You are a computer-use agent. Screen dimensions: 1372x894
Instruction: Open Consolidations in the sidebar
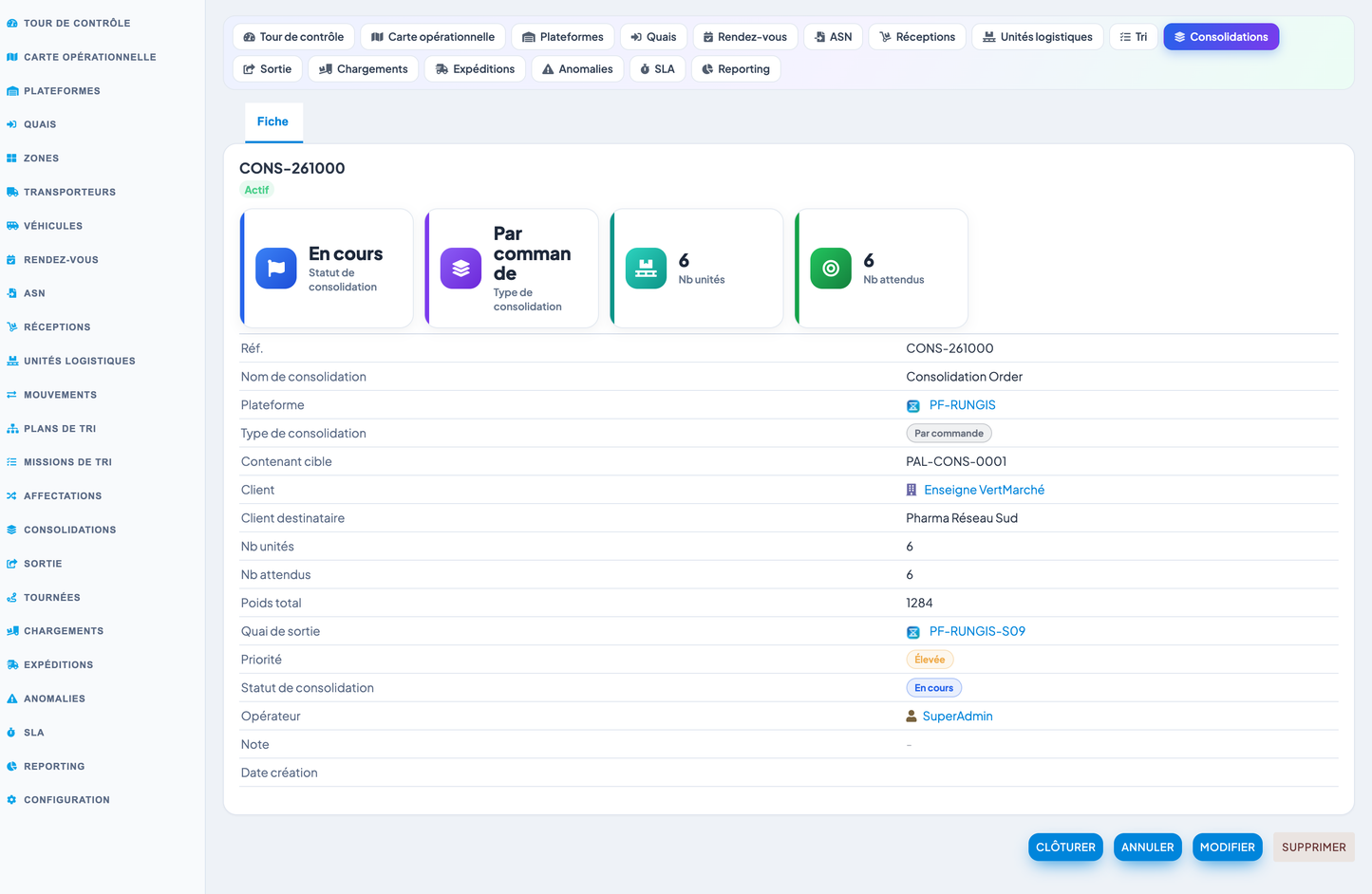pos(61,530)
